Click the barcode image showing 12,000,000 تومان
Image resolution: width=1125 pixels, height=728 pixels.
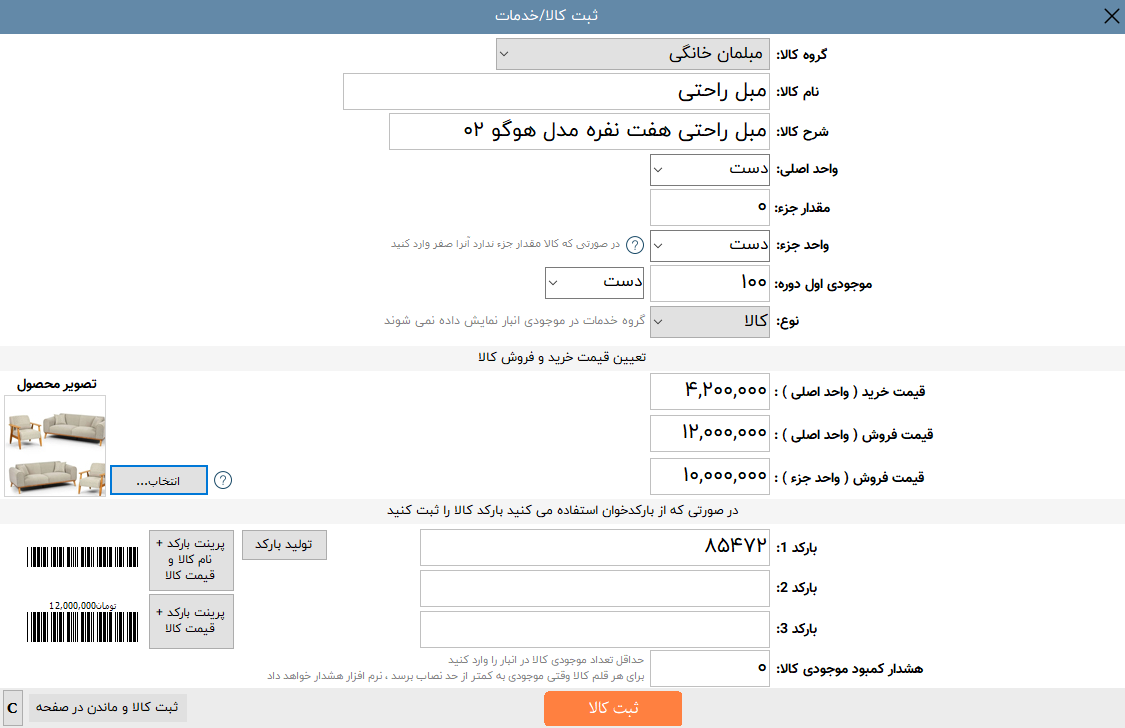point(83,621)
